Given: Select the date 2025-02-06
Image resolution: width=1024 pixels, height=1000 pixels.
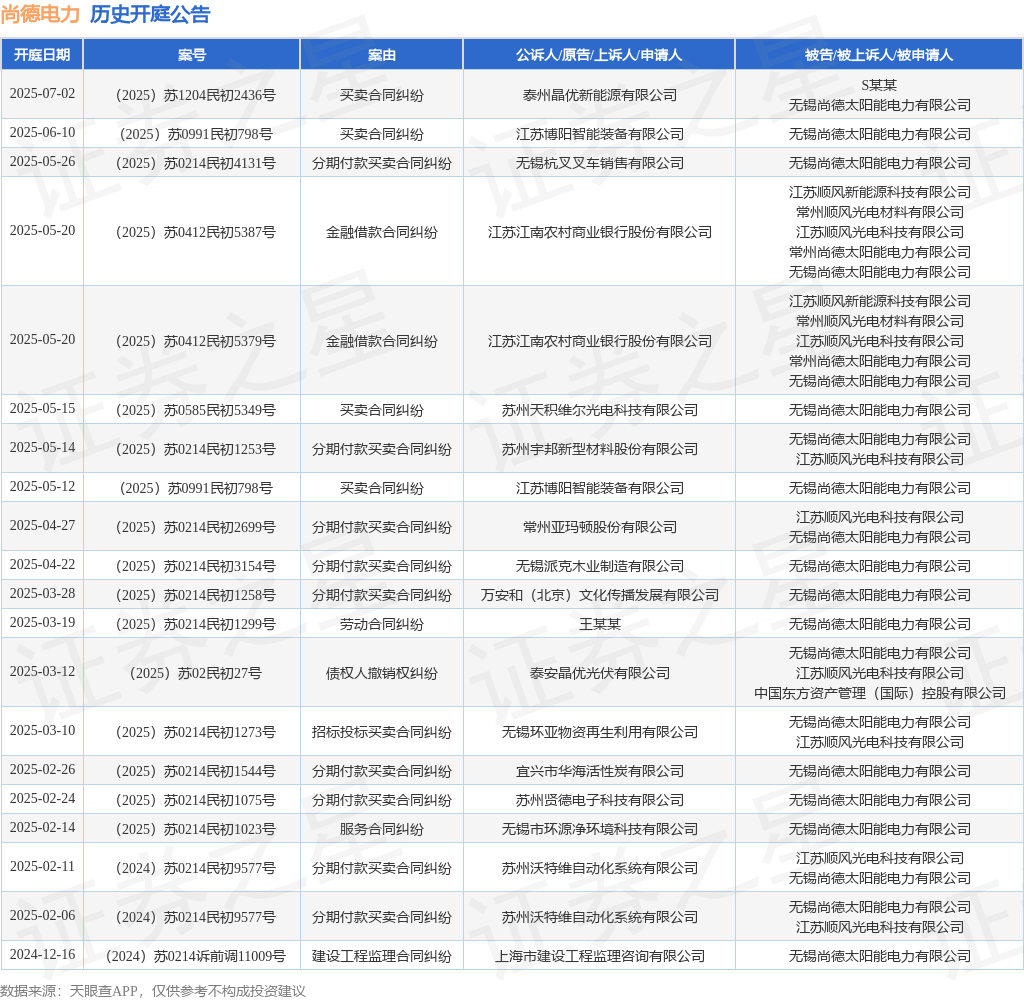Looking at the screenshot, I should [42, 915].
